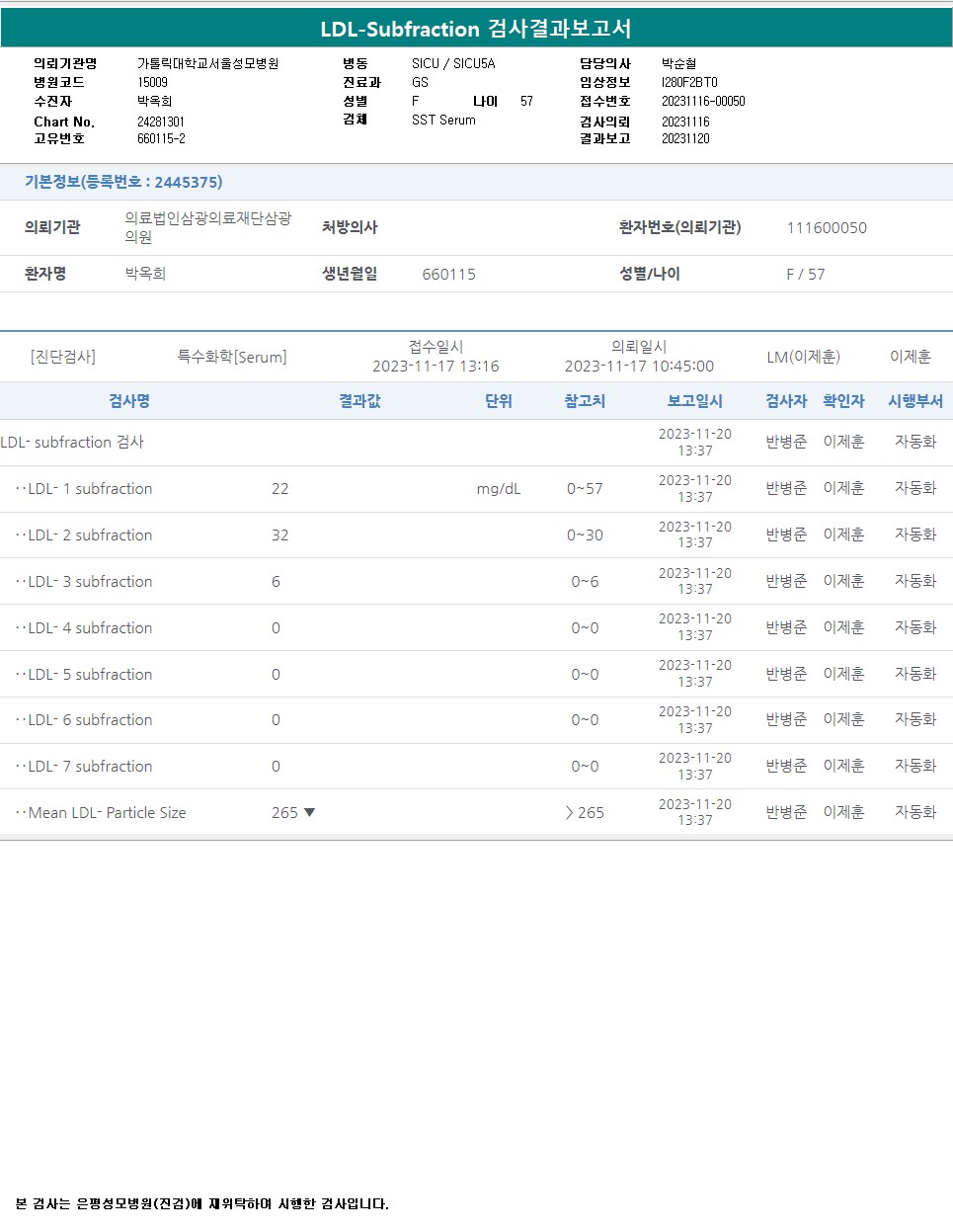This screenshot has height=1232, width=953.
Task: Click the 보고일시 column header
Action: [x=694, y=401]
